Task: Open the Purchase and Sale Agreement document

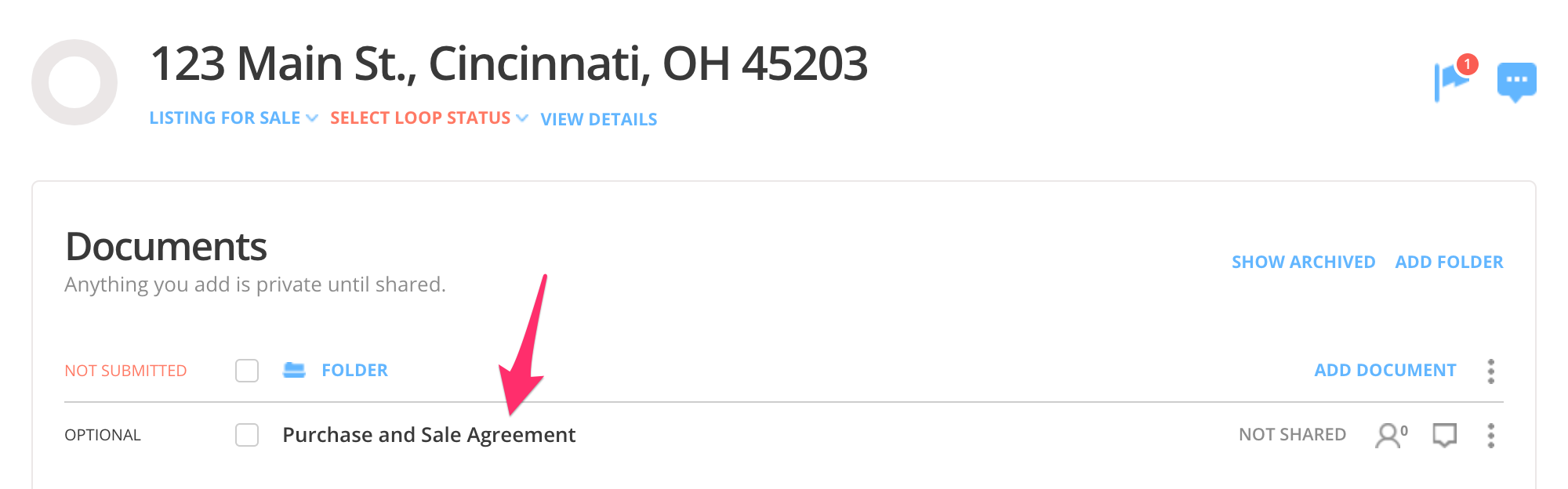Action: [x=429, y=435]
